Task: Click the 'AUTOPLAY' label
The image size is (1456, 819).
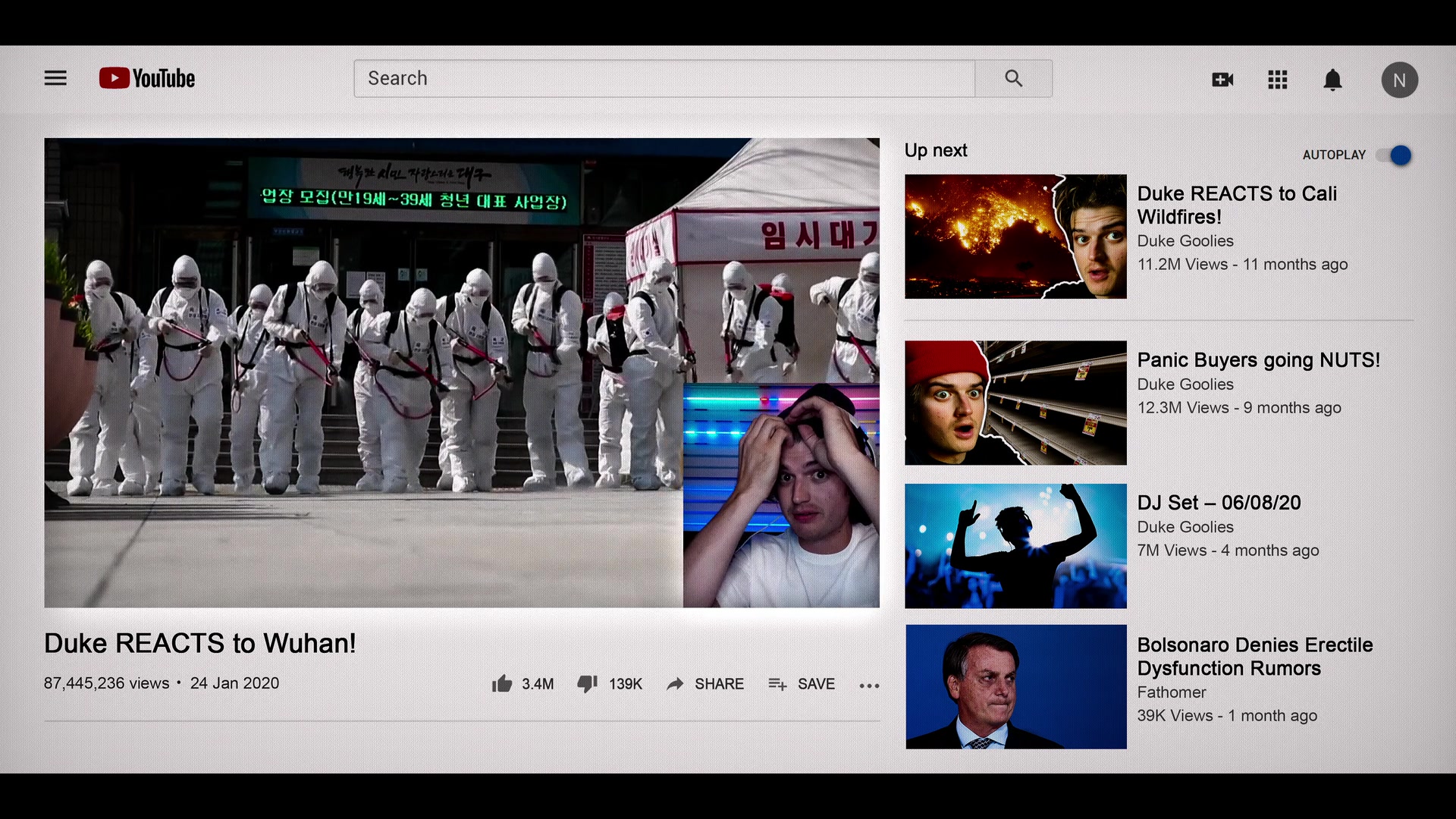Action: pyautogui.click(x=1334, y=155)
